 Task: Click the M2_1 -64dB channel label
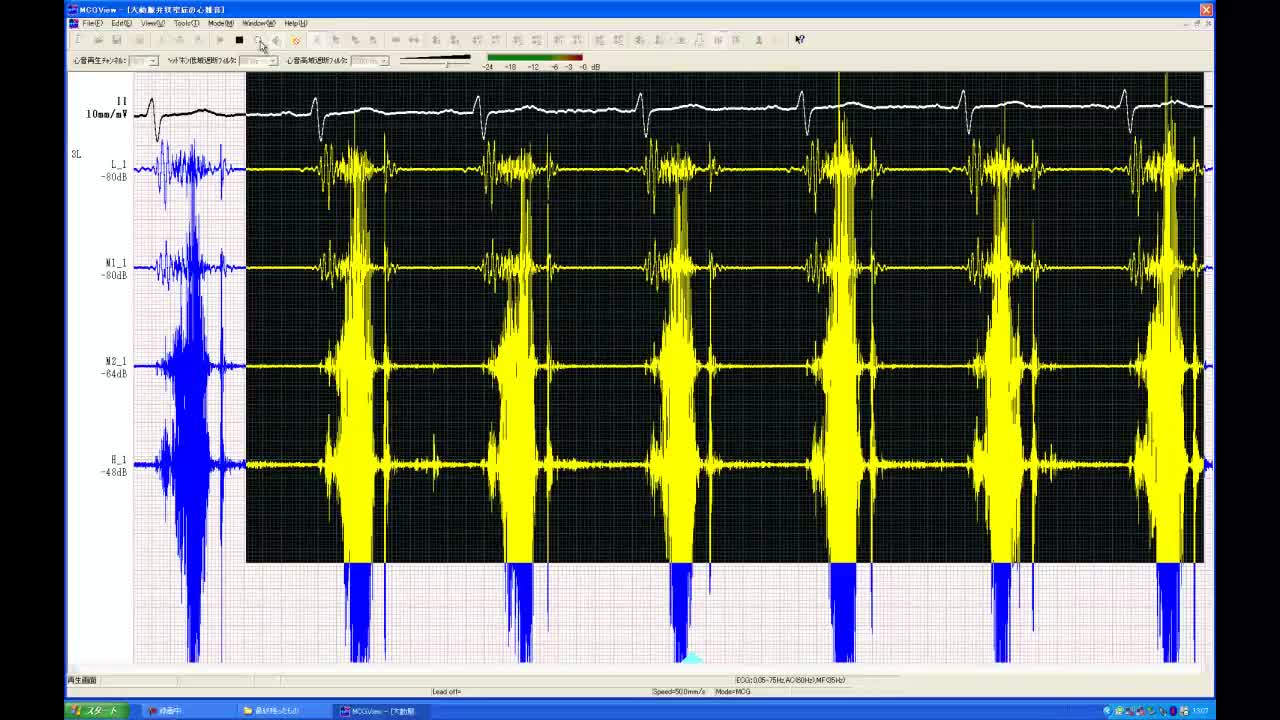click(x=117, y=368)
